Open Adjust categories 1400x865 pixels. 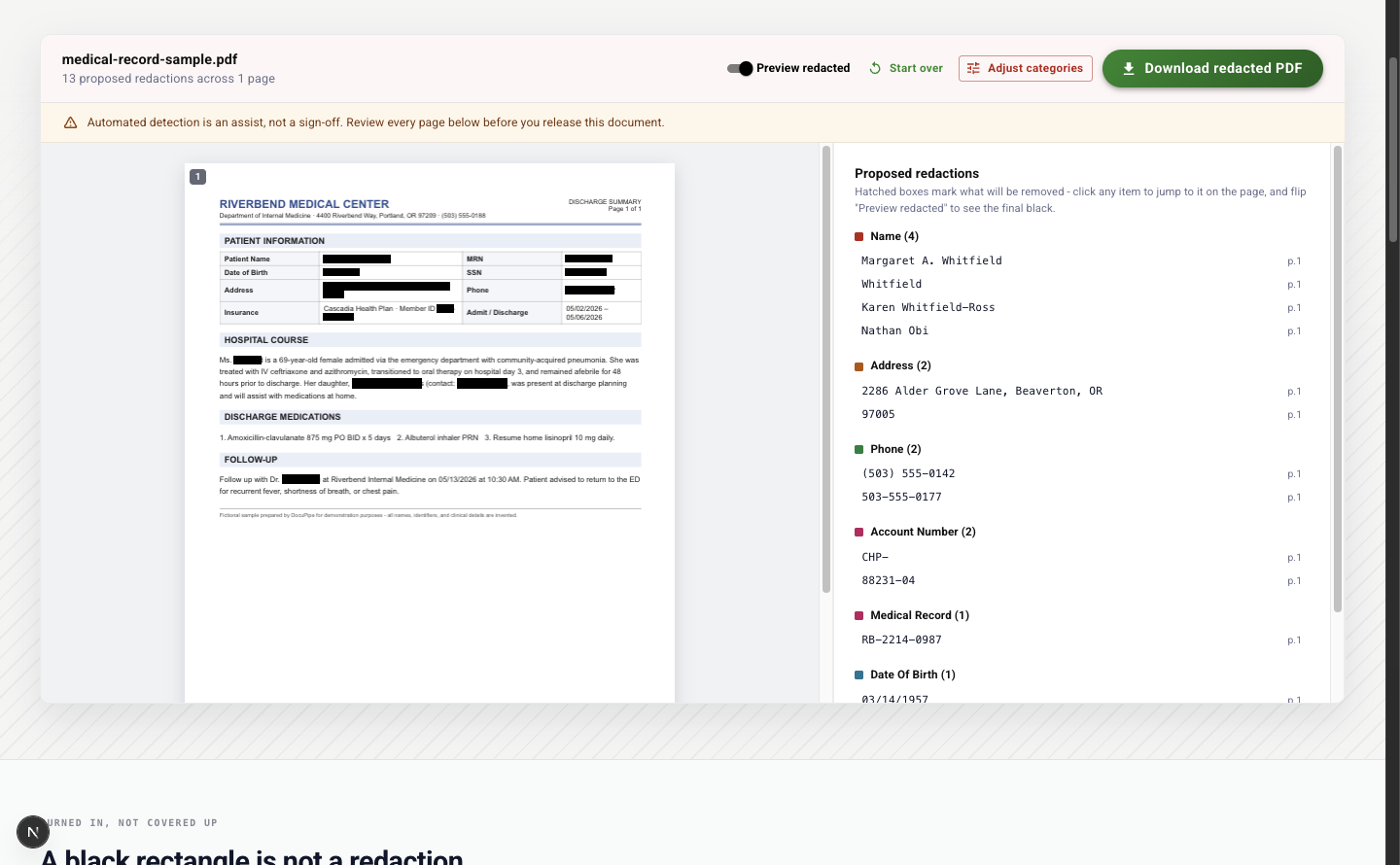pyautogui.click(x=1026, y=68)
